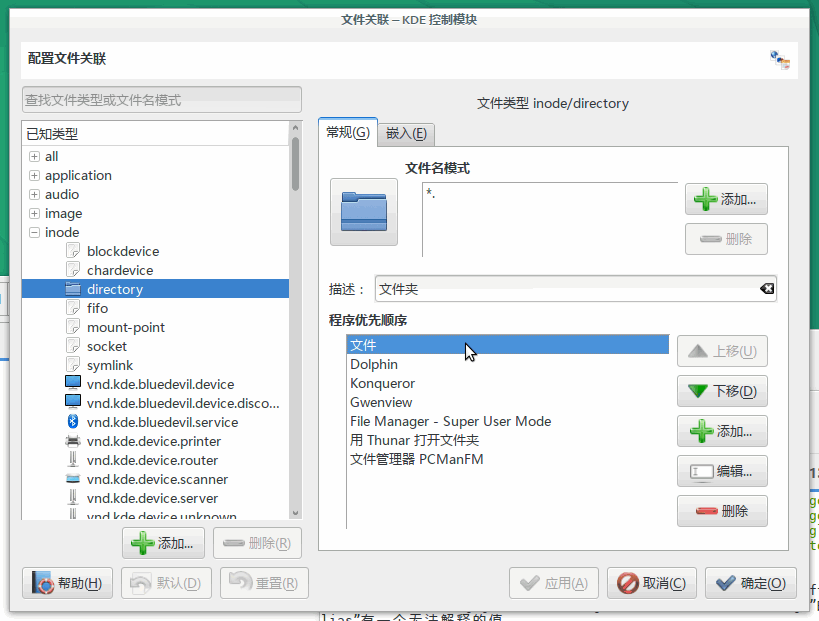The height and width of the screenshot is (621, 819).
Task: Switch to the 常规(G) tab
Action: 348,133
